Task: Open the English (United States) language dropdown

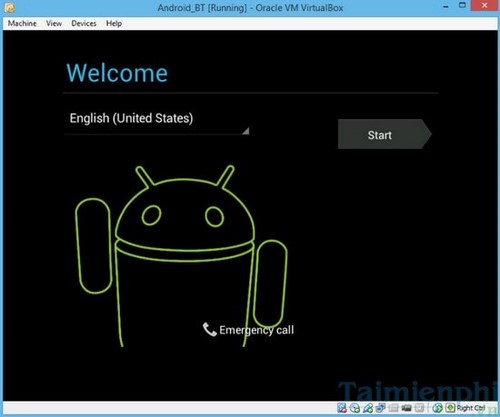Action: [x=157, y=122]
